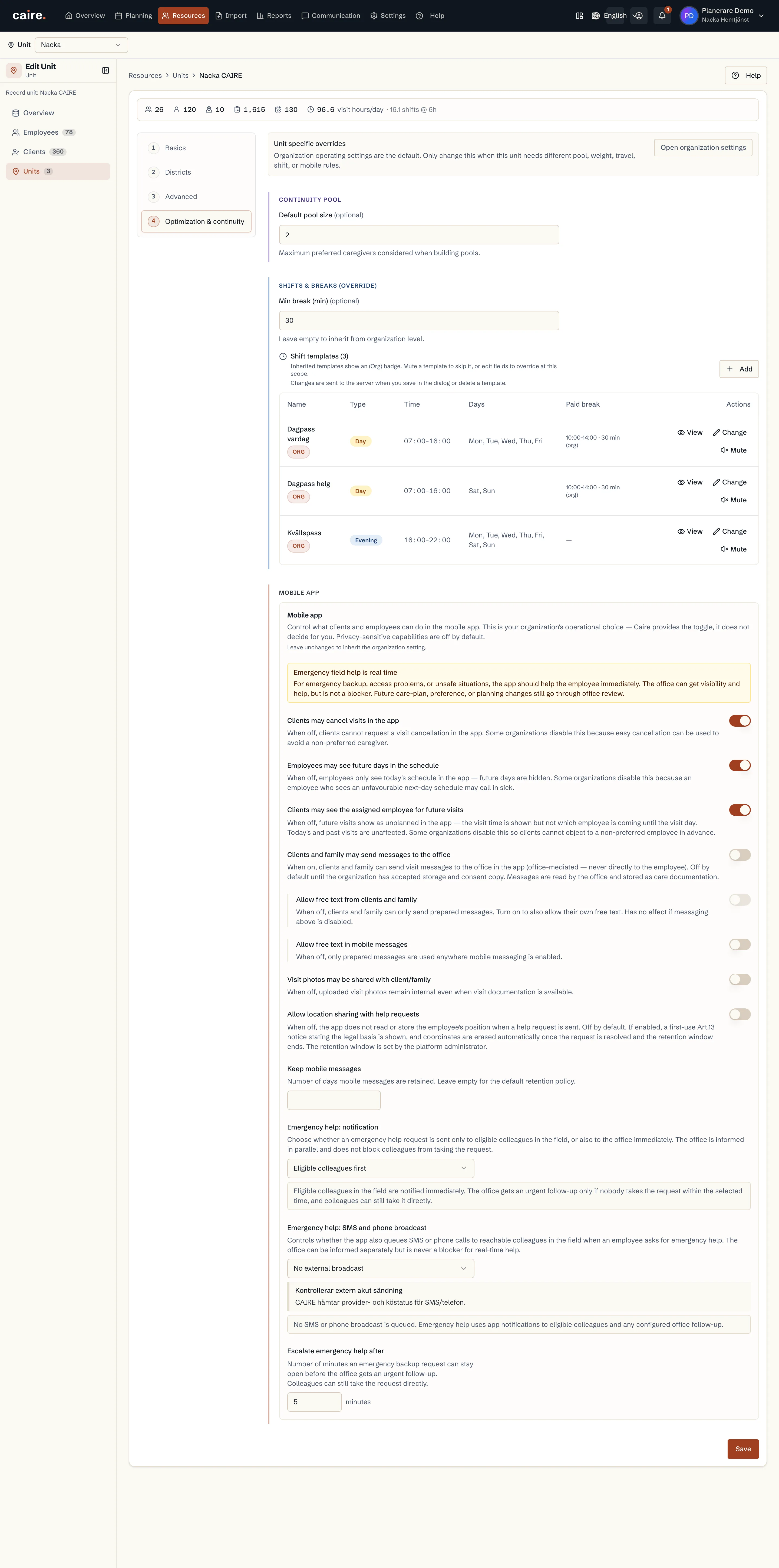Viewport: 779px width, 1568px height.
Task: Open Employees in the sidebar
Action: tap(58, 133)
